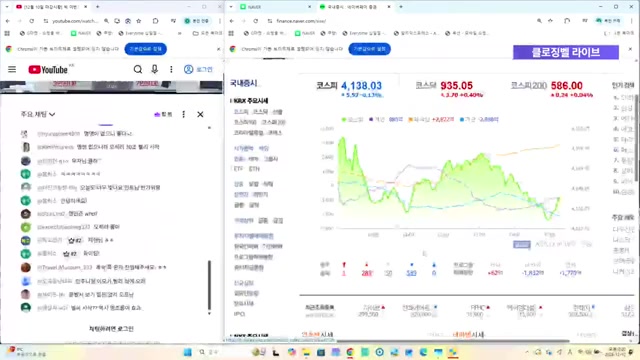Click KOSPI200 value 586.00
640x360 pixels.
(x=567, y=86)
